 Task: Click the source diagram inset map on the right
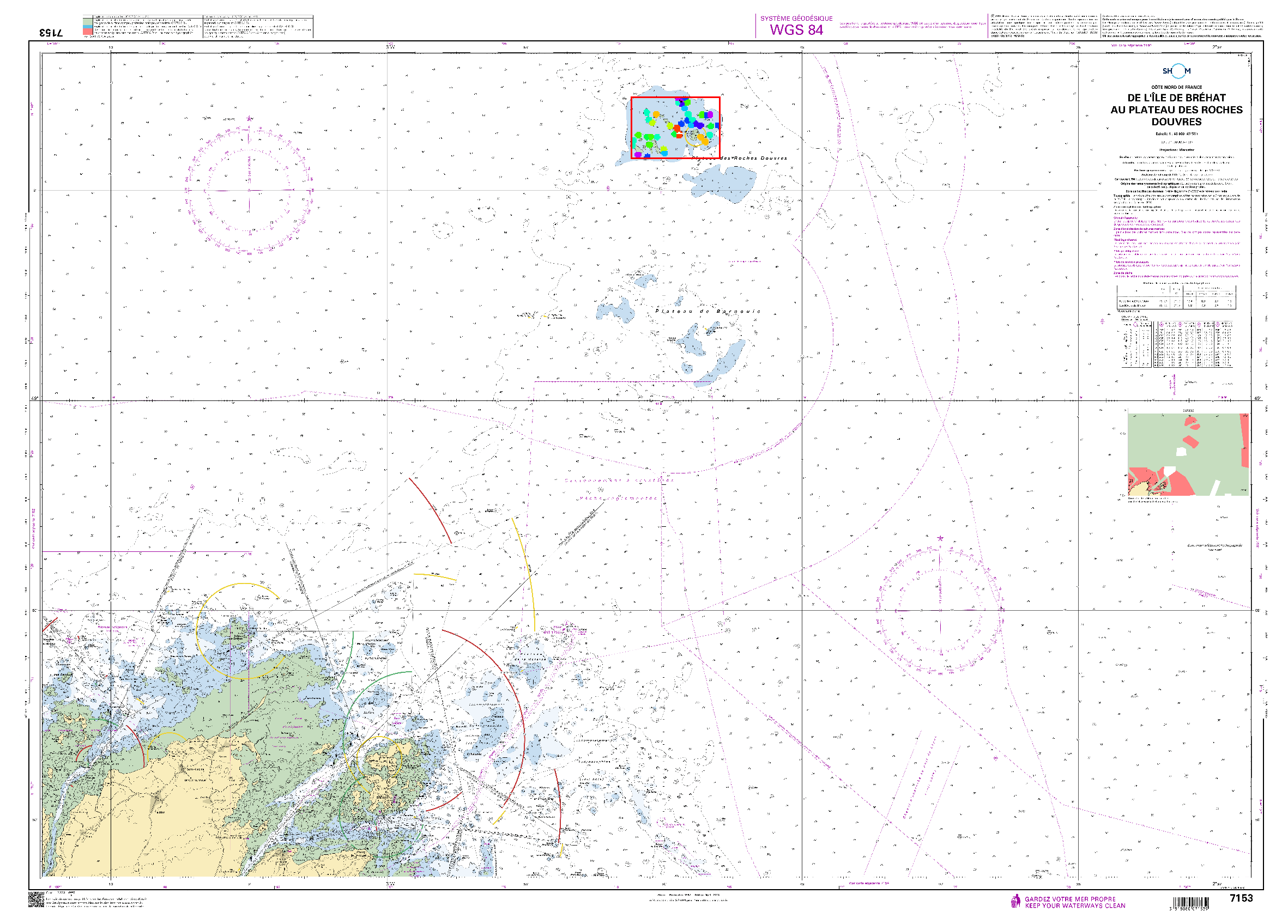click(x=1188, y=454)
